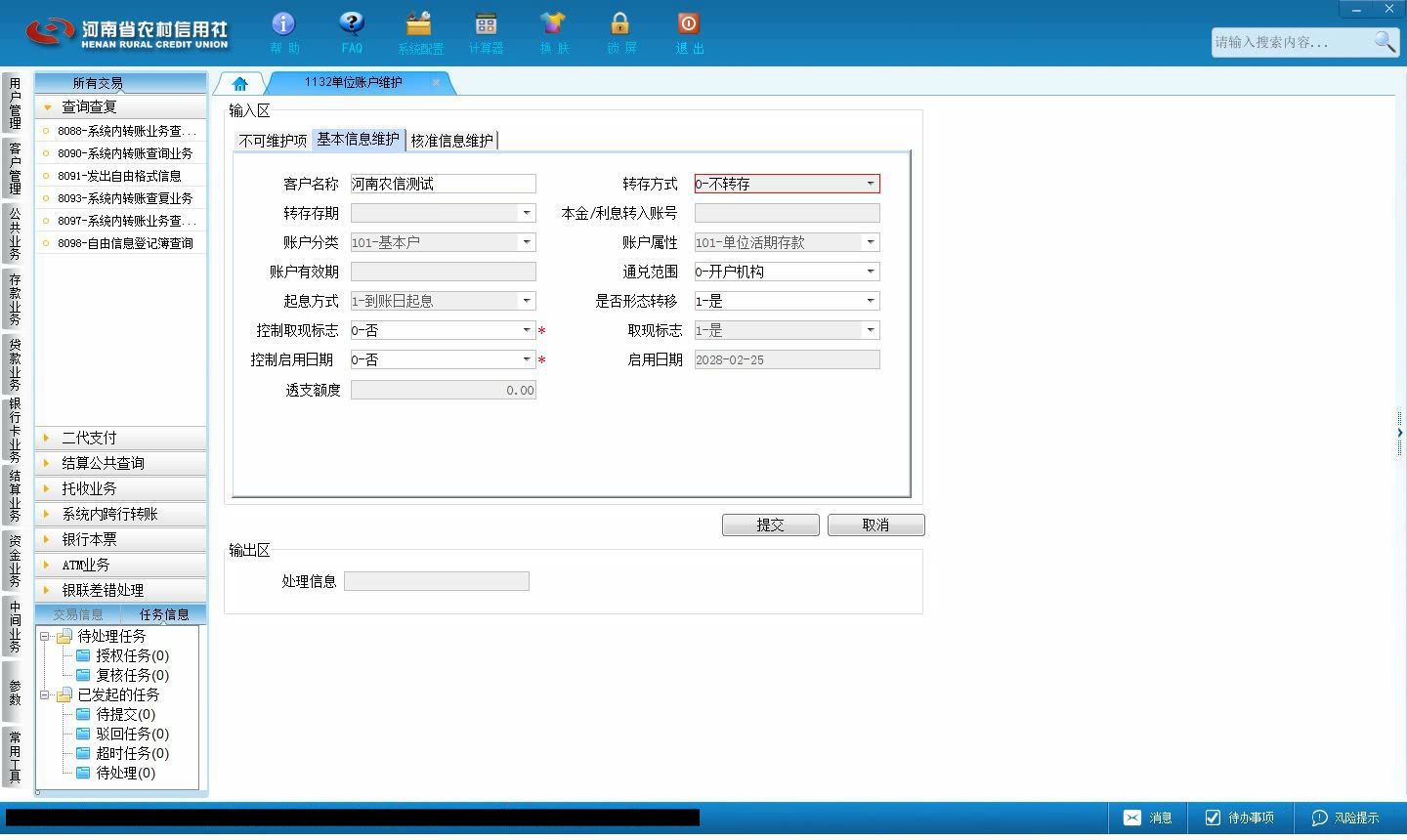Open 公共业务 side tab

14,232
